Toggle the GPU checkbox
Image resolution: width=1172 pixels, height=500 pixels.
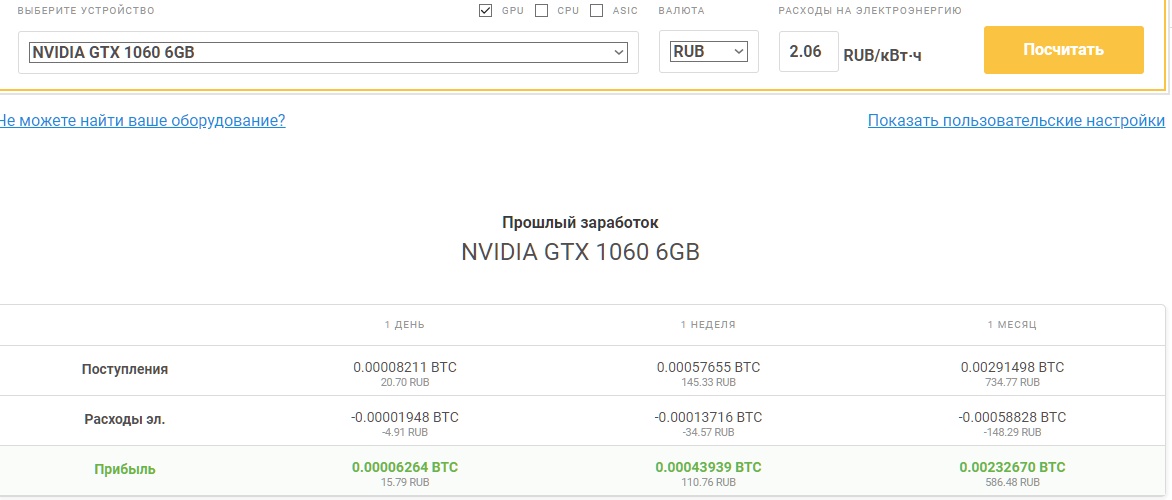(485, 10)
